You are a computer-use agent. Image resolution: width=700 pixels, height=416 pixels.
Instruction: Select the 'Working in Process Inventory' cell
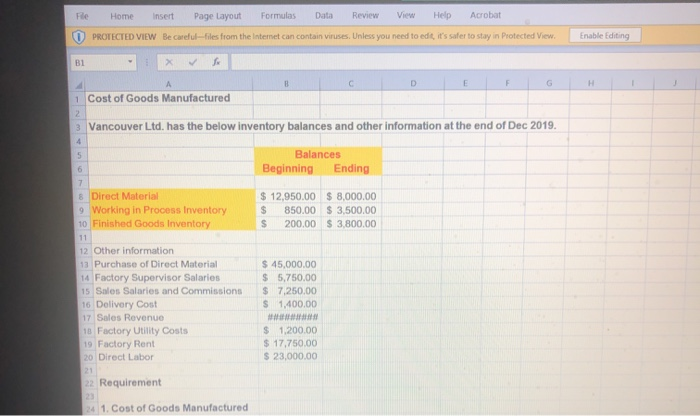(x=172, y=210)
